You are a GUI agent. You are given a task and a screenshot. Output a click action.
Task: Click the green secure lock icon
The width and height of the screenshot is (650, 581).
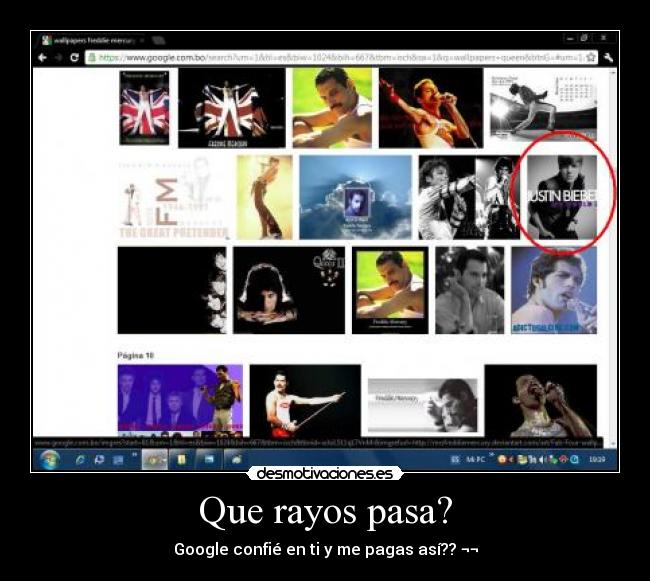pyautogui.click(x=92, y=57)
